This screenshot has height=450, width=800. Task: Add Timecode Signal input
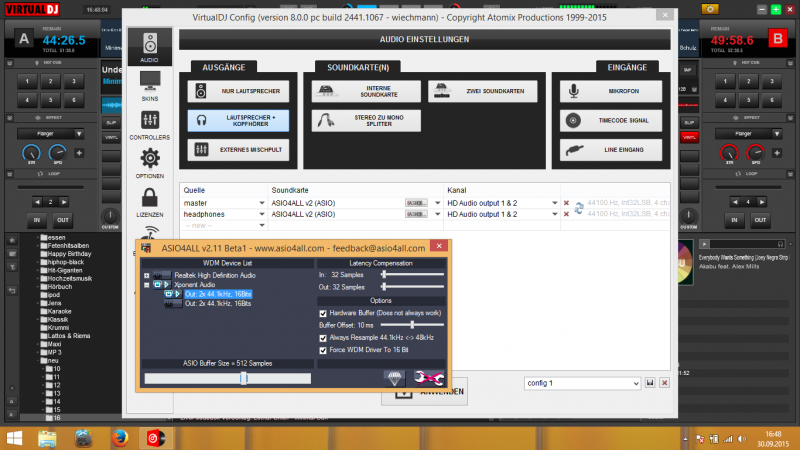point(611,120)
